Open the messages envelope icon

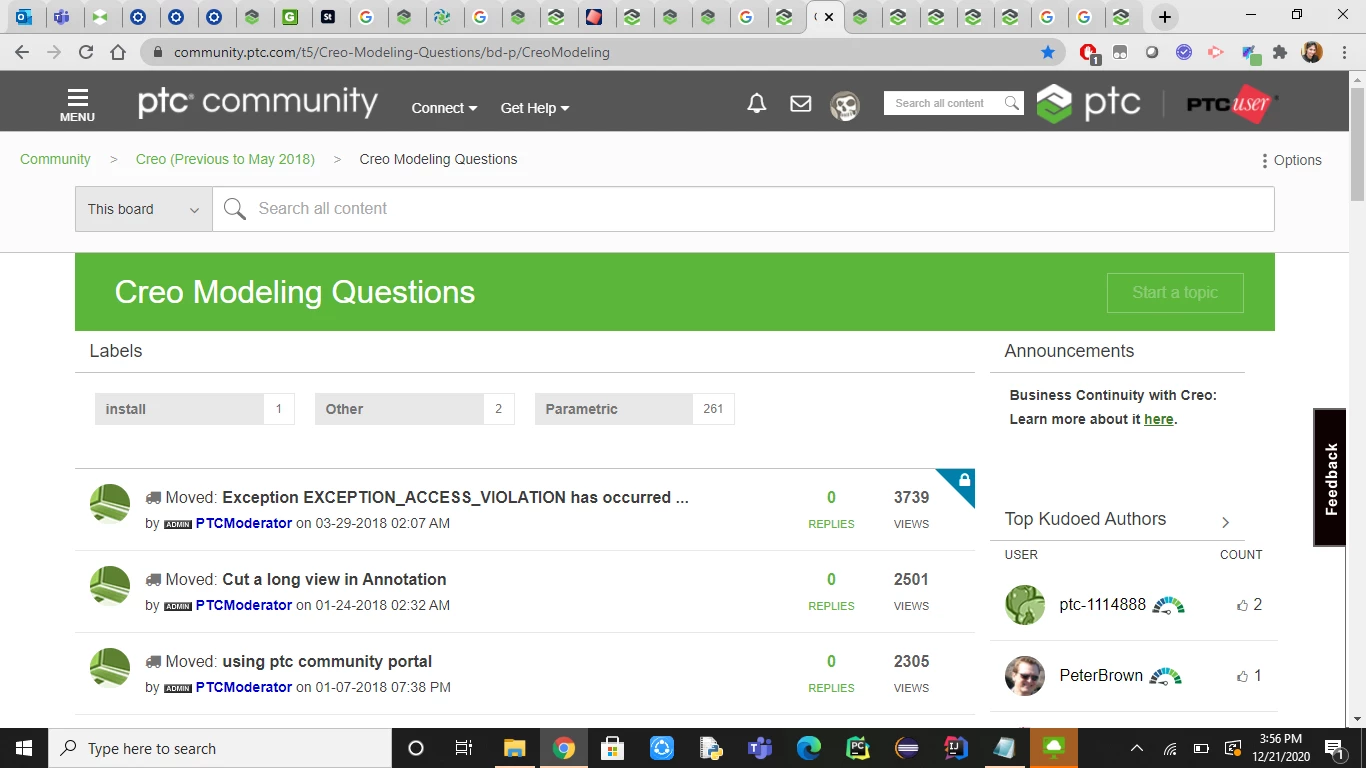tap(801, 103)
